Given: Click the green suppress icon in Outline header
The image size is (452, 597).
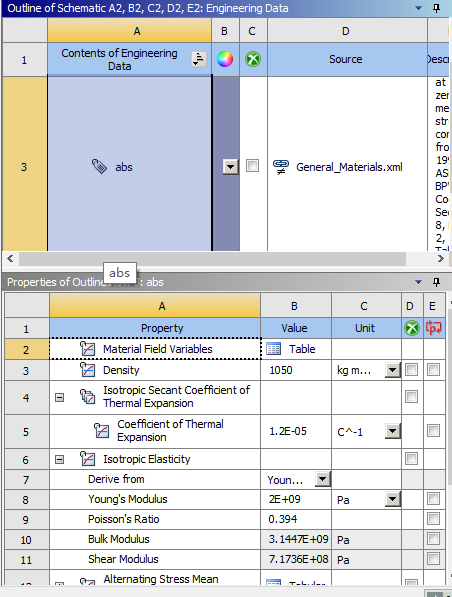Looking at the screenshot, I should tap(253, 59).
